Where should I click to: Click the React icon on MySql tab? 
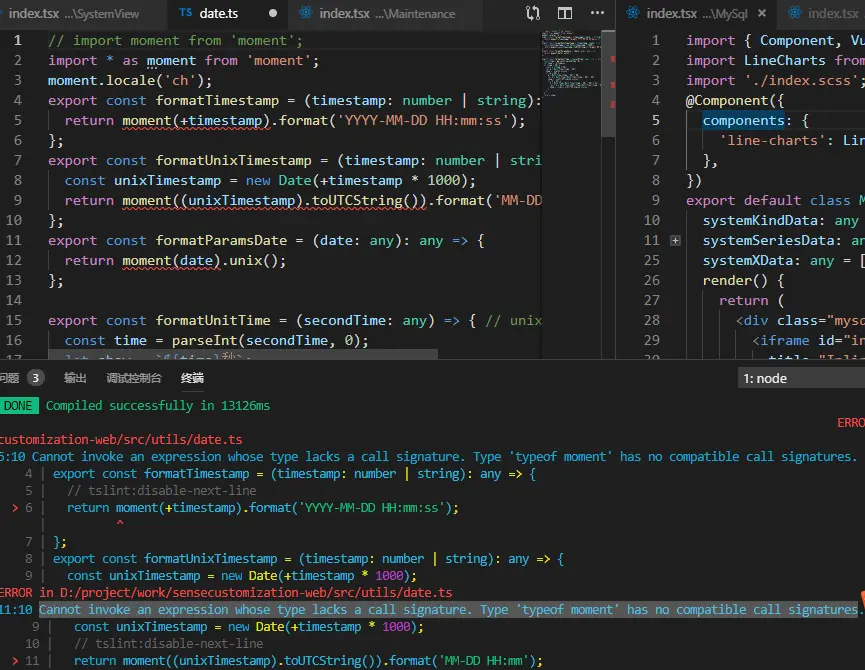pos(632,13)
